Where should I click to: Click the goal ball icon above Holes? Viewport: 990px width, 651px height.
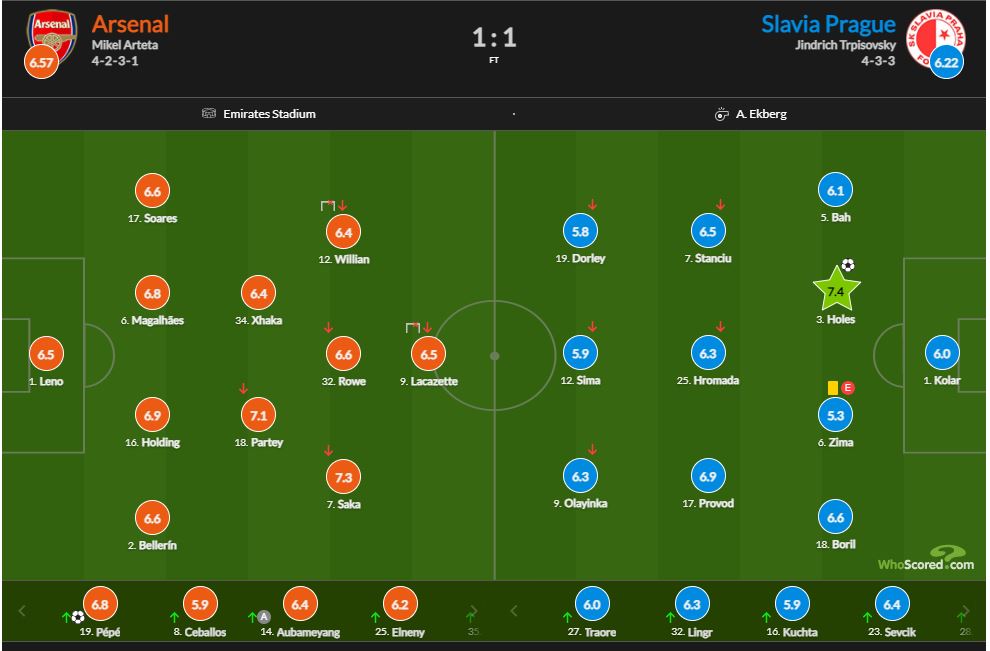point(848,265)
